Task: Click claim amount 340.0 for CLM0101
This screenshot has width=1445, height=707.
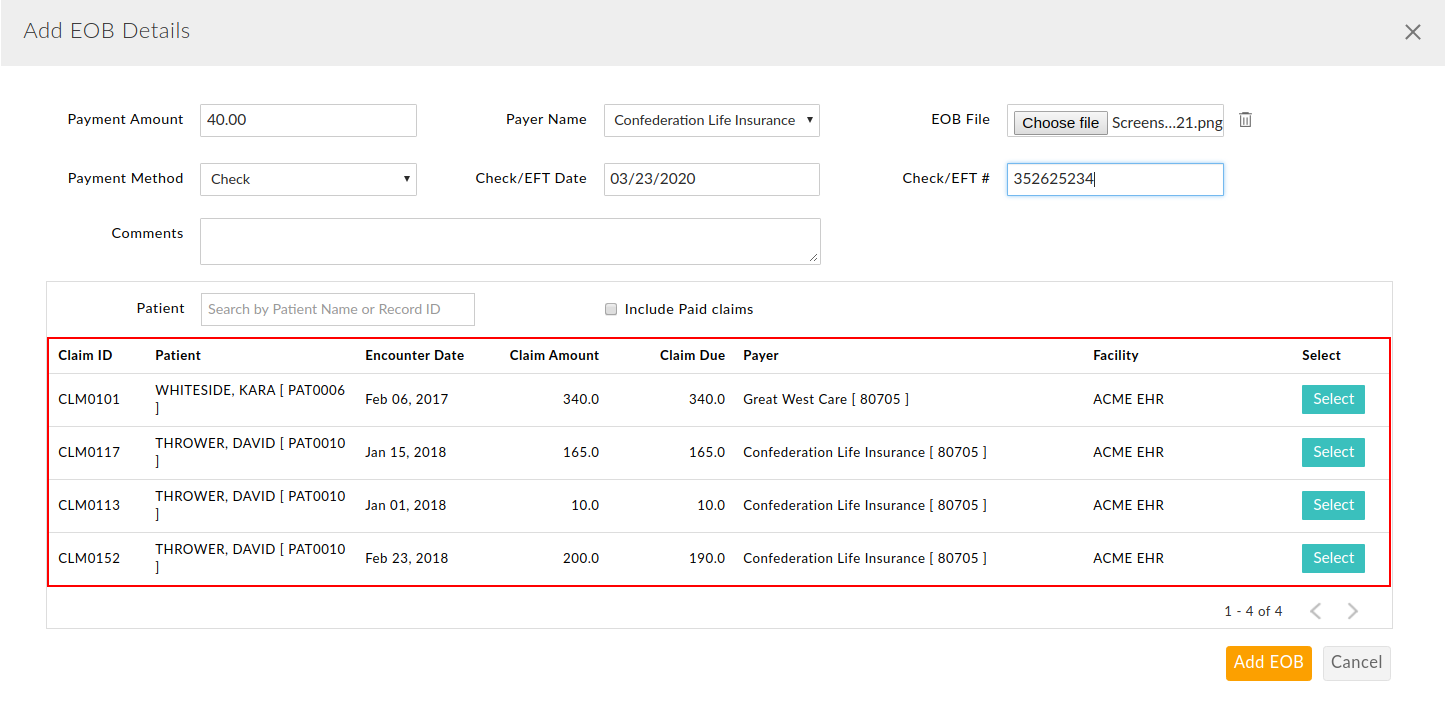Action: [581, 399]
